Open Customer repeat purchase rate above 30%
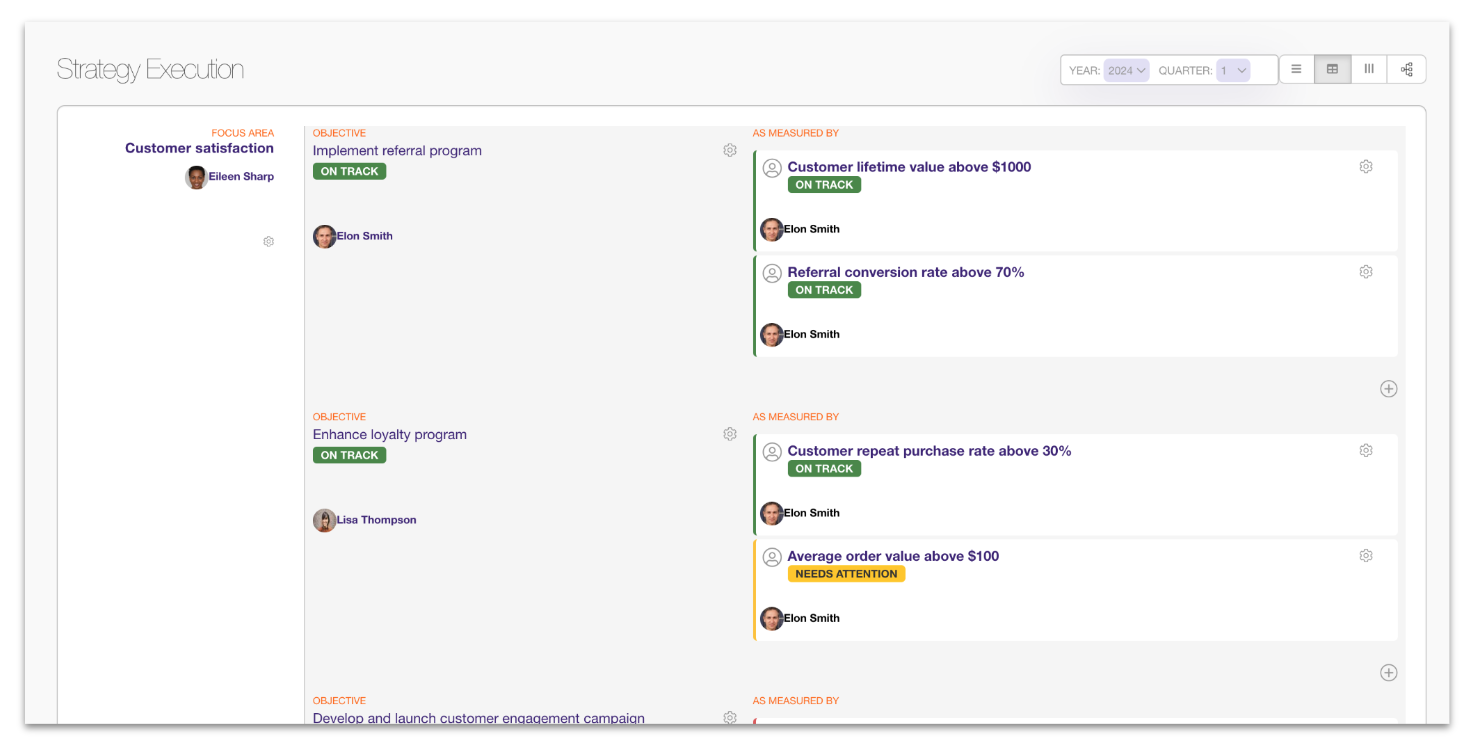1470x748 pixels. pyautogui.click(x=929, y=451)
